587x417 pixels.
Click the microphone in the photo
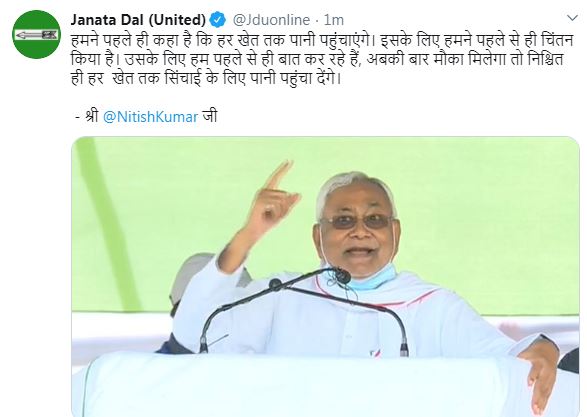[341, 276]
